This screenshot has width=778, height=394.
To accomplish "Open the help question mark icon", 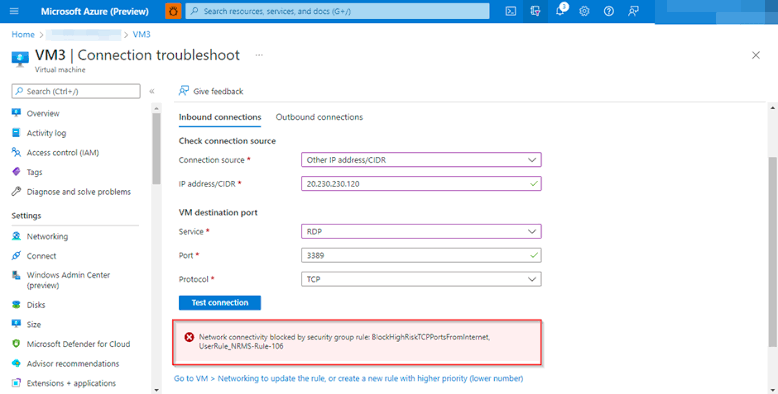I will click(x=608, y=11).
